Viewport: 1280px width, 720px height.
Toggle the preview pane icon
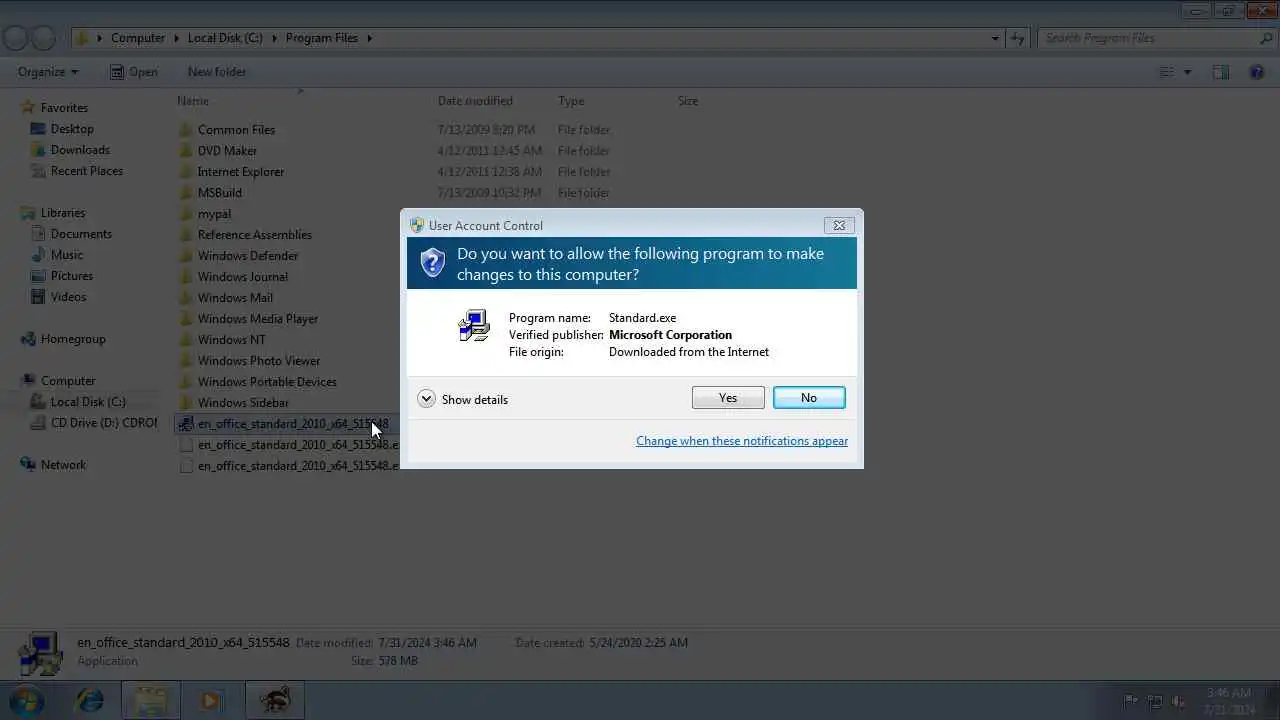[1221, 72]
